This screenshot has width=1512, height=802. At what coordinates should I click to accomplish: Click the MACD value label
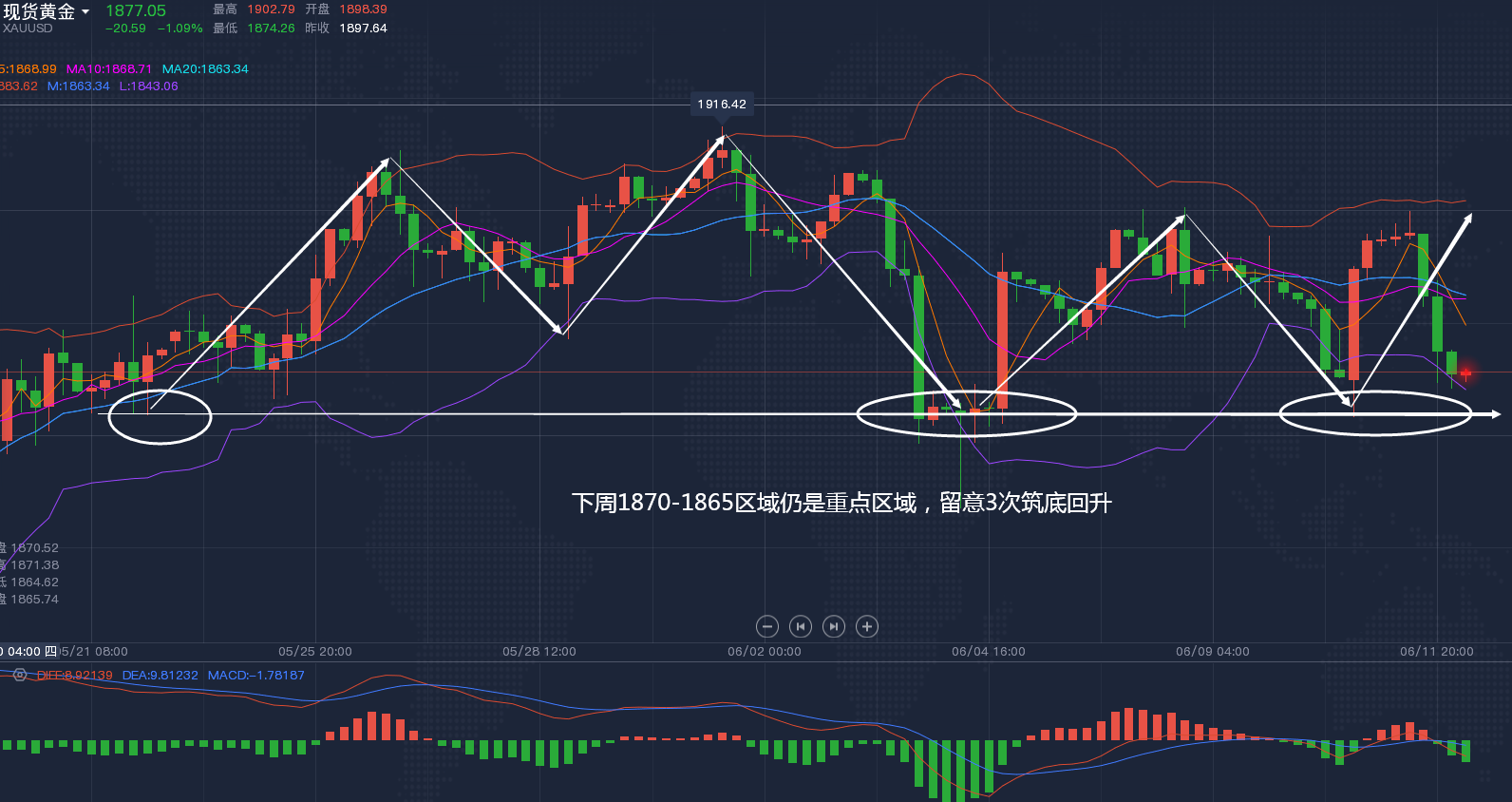pyautogui.click(x=256, y=676)
